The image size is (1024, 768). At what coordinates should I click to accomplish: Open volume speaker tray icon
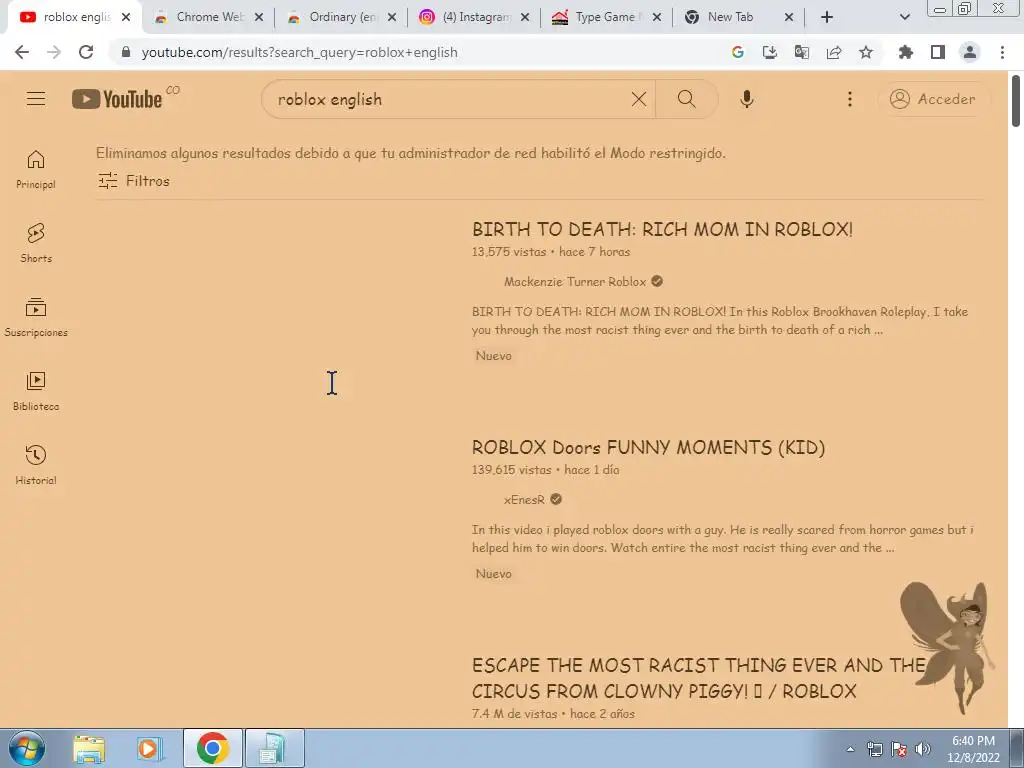(x=923, y=749)
